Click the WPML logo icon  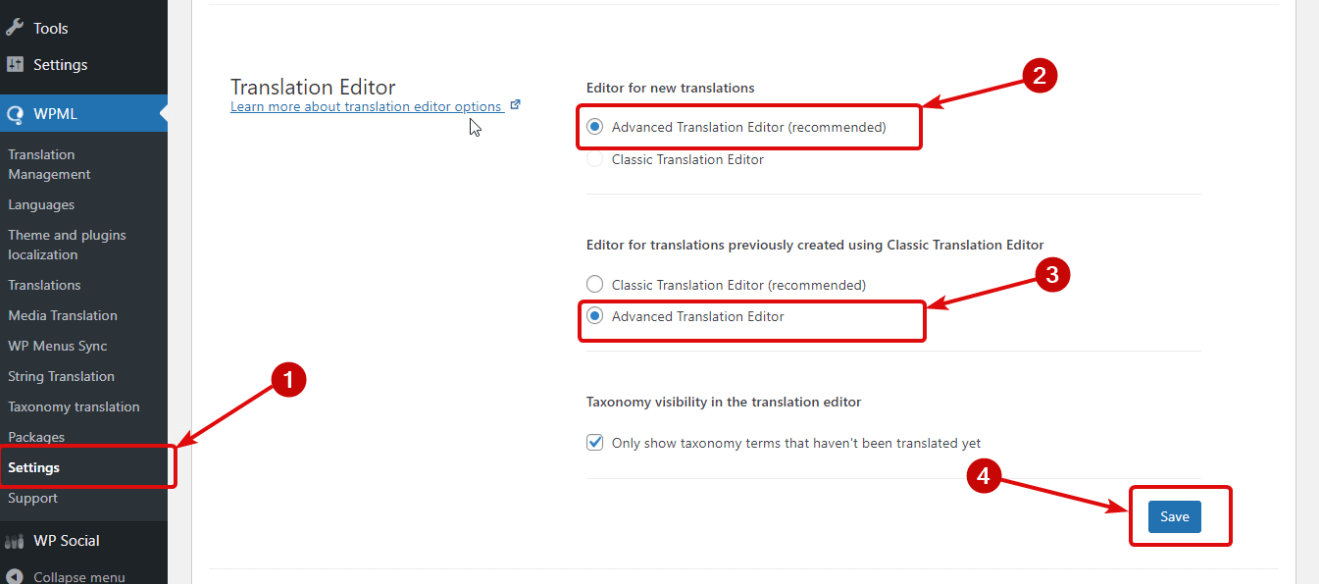15,114
